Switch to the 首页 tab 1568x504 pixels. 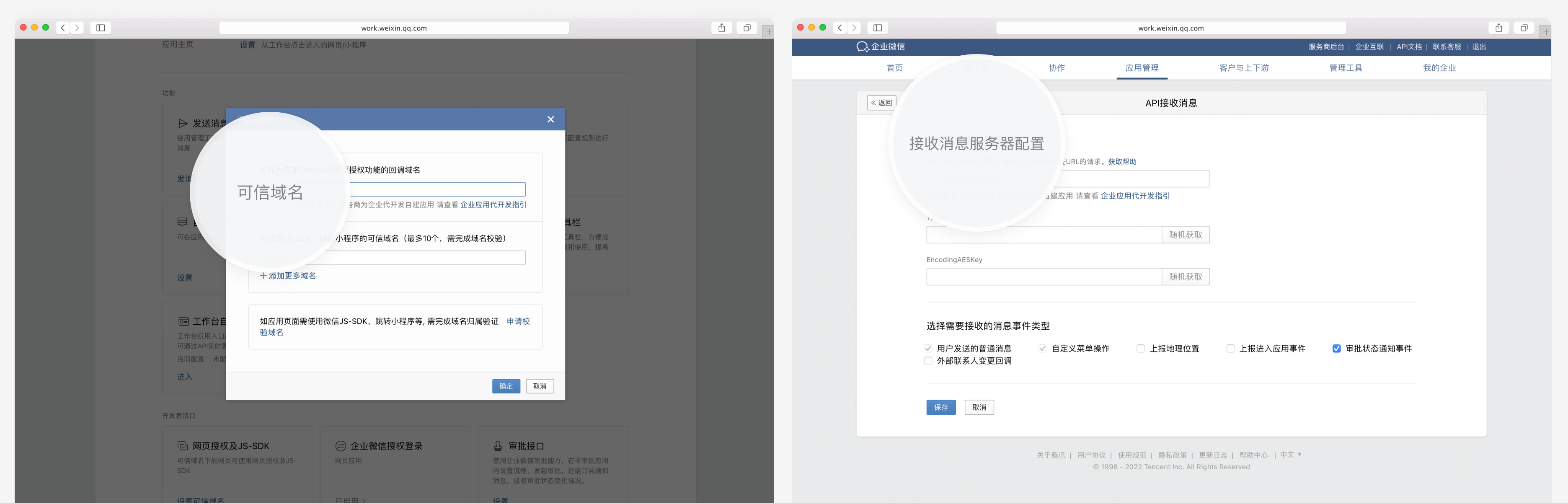895,68
